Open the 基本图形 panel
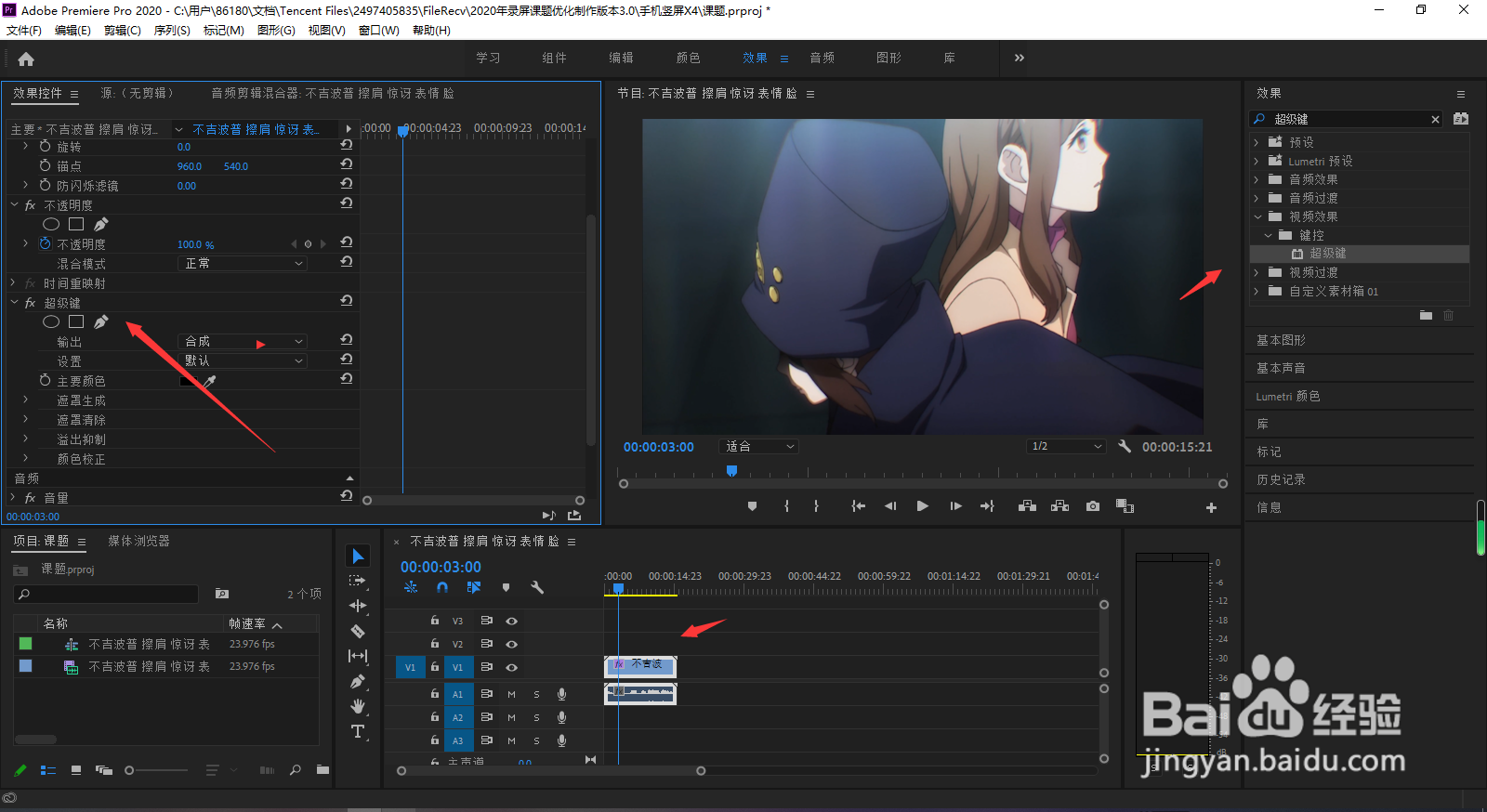 pyautogui.click(x=1281, y=340)
